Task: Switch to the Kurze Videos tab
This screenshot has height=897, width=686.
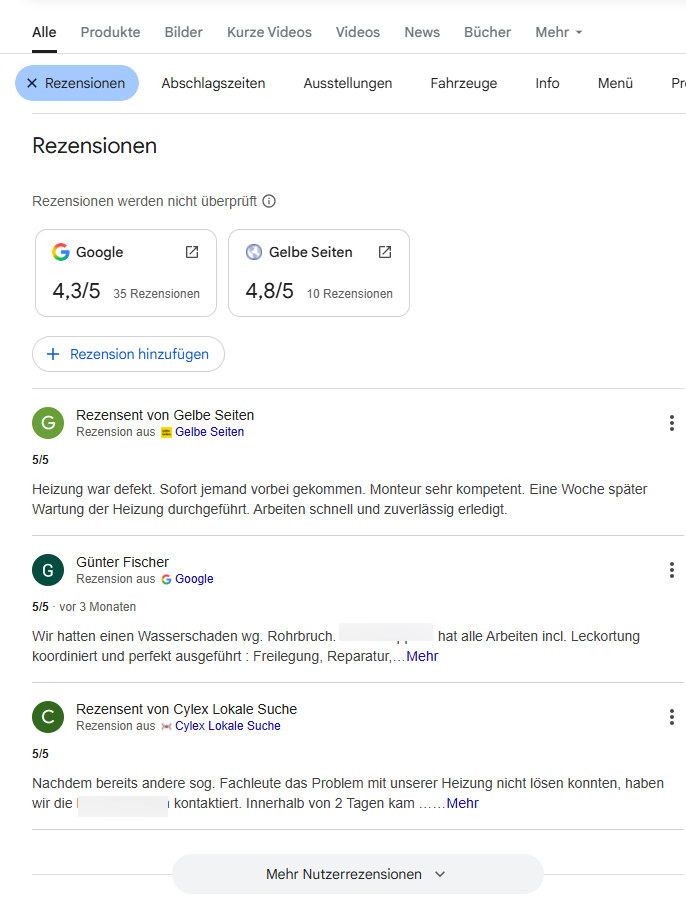Action: tap(269, 32)
